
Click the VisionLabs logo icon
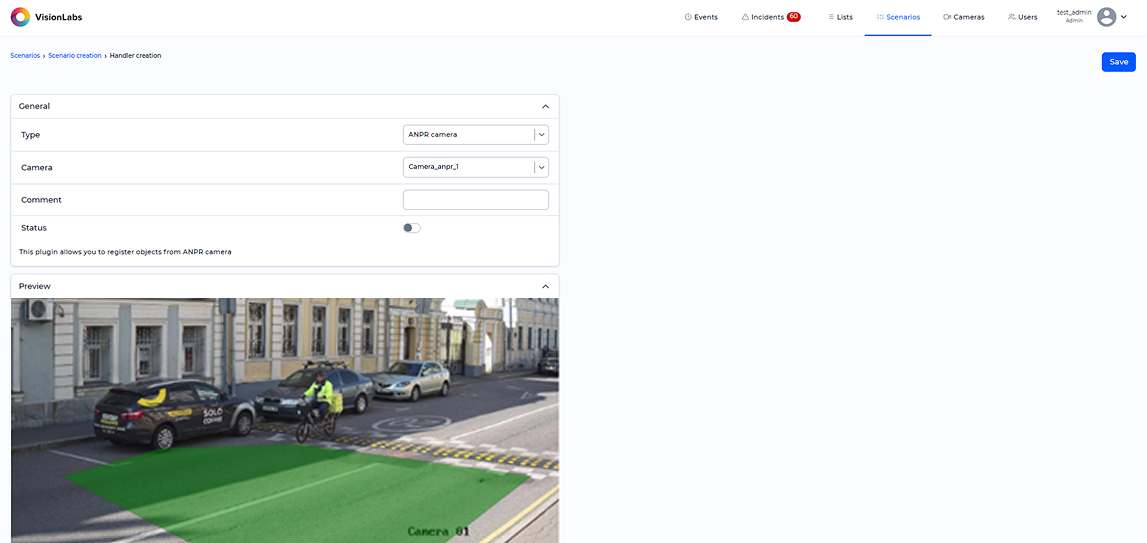click(20, 17)
